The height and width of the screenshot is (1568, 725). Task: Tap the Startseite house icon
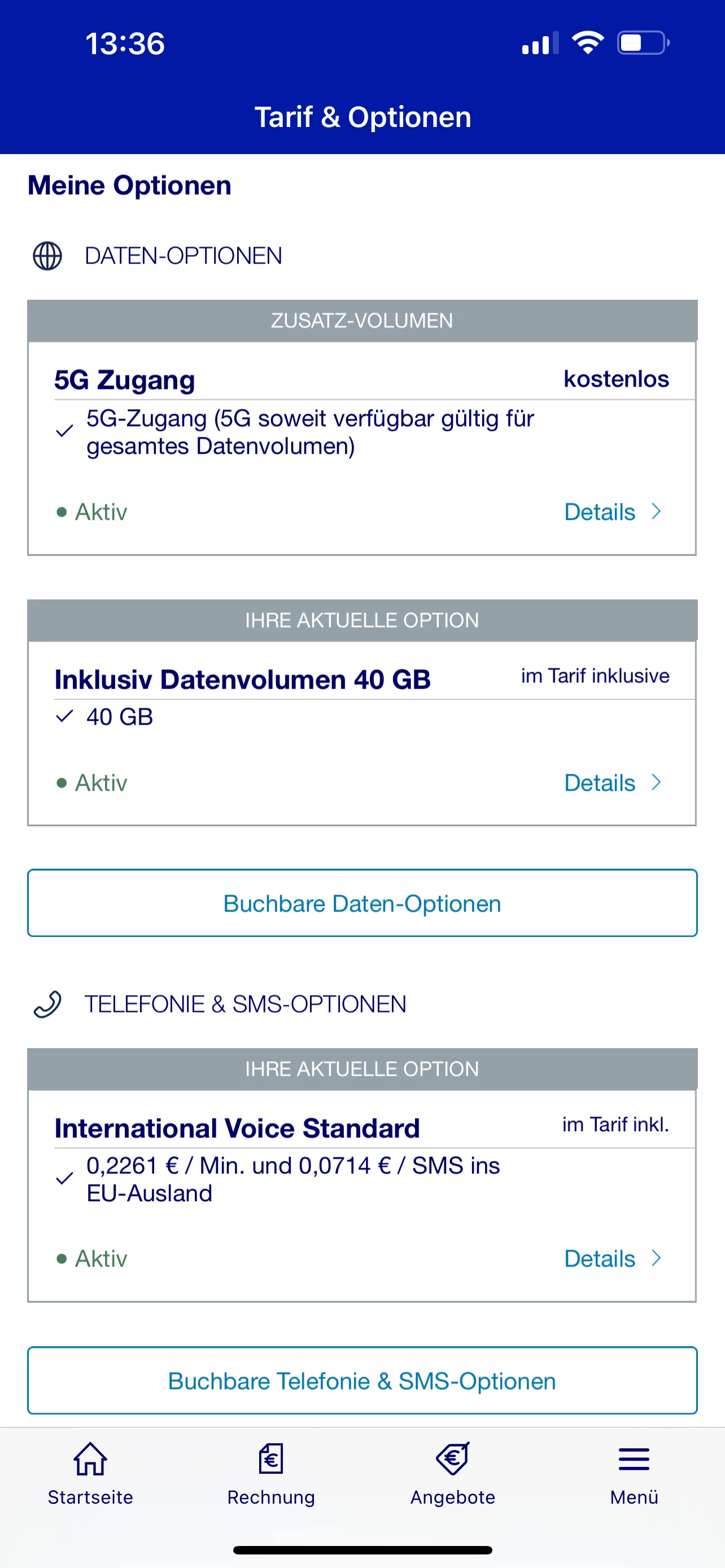pyautogui.click(x=90, y=1458)
